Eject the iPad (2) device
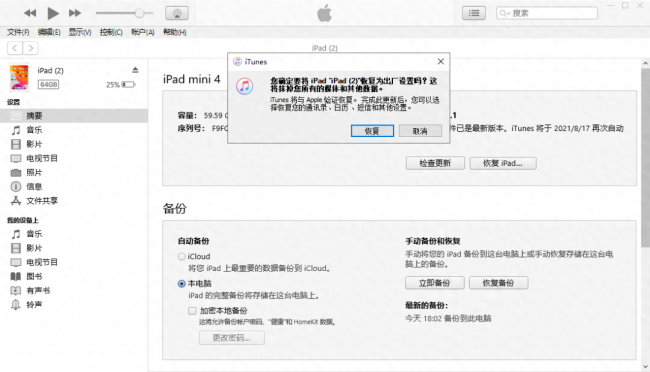The height and width of the screenshot is (372, 650). [135, 70]
